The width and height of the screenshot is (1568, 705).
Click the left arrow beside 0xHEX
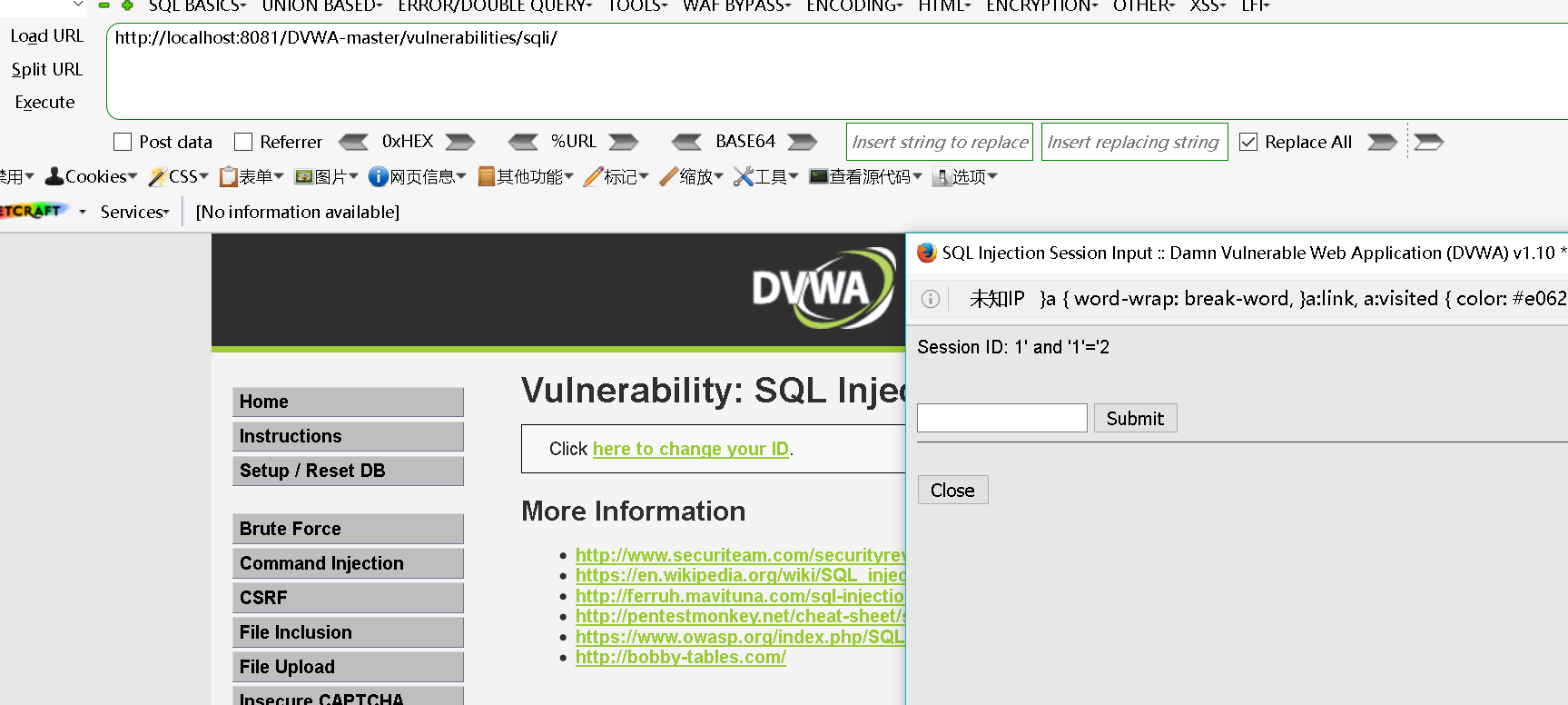[x=353, y=142]
